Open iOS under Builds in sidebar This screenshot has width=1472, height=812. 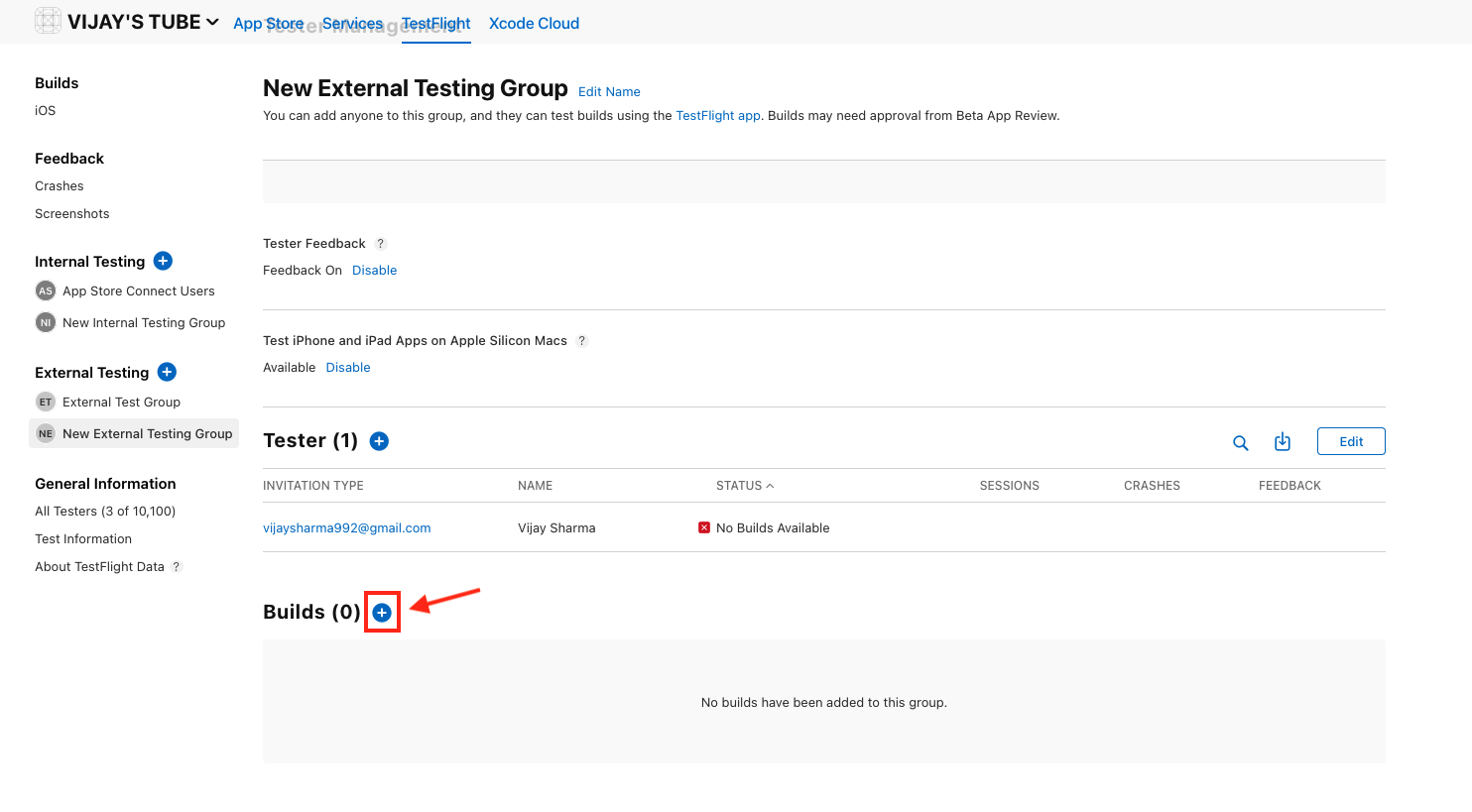tap(46, 110)
